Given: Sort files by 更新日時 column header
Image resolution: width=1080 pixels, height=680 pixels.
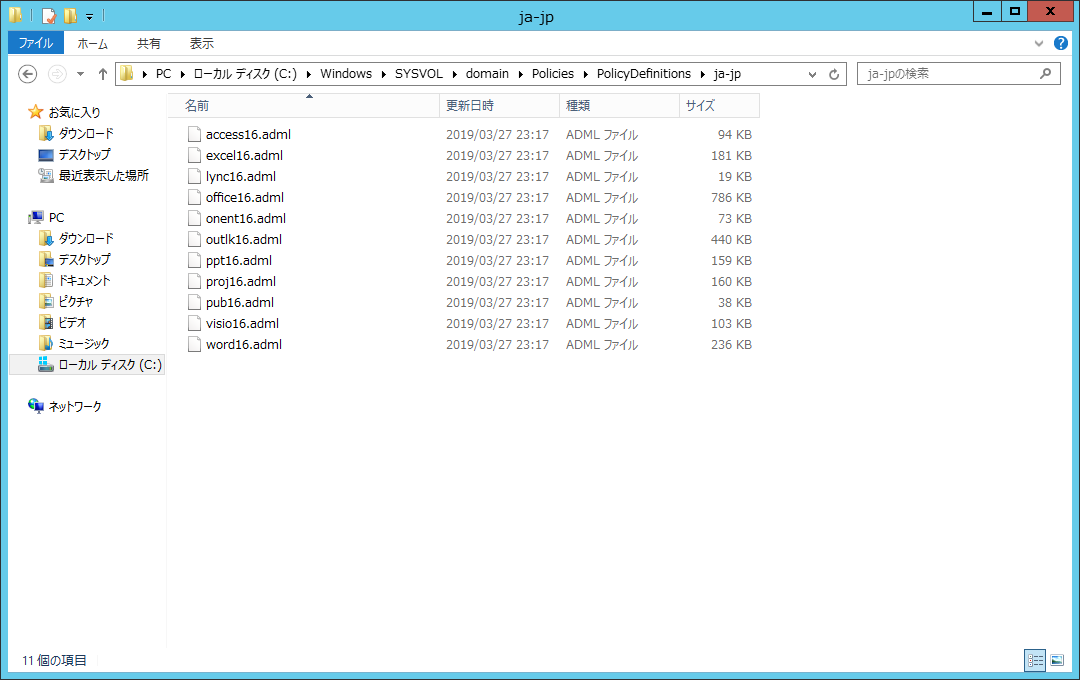Looking at the screenshot, I should point(499,105).
